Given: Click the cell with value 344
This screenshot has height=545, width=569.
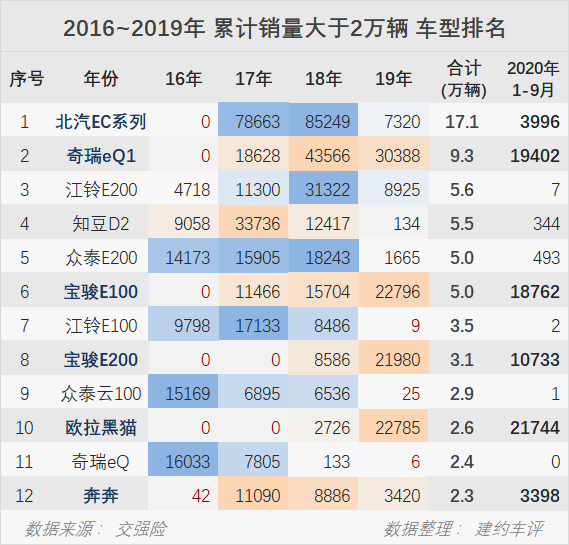Looking at the screenshot, I should coord(547,224).
